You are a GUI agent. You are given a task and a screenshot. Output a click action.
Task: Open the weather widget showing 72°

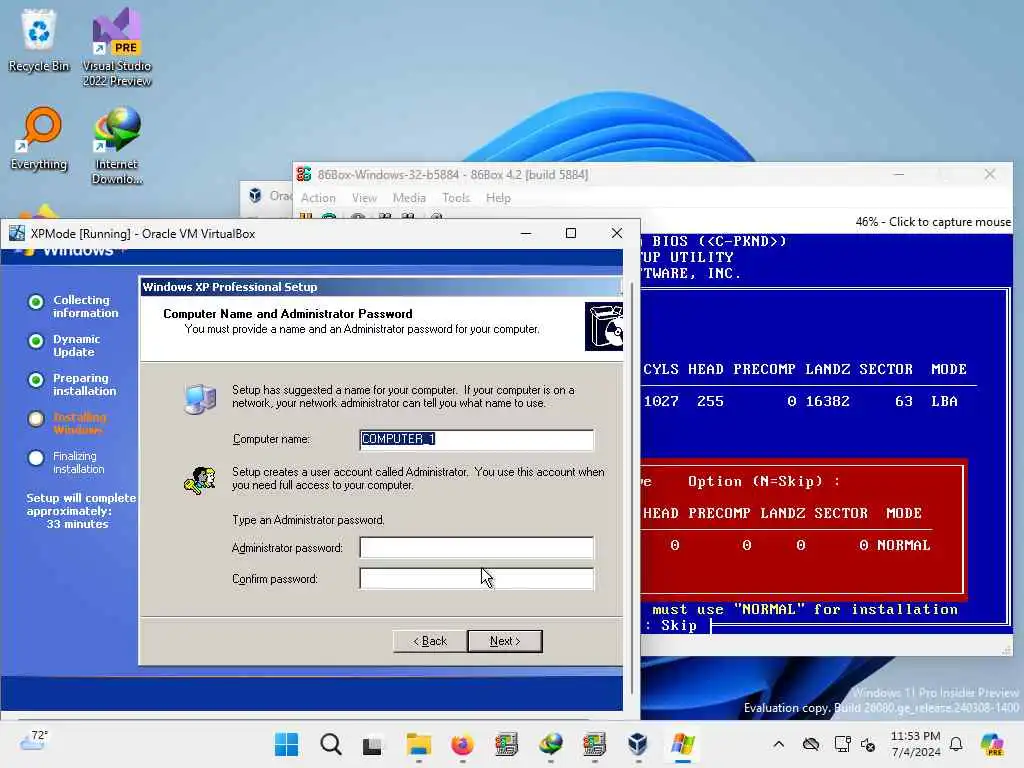33,741
